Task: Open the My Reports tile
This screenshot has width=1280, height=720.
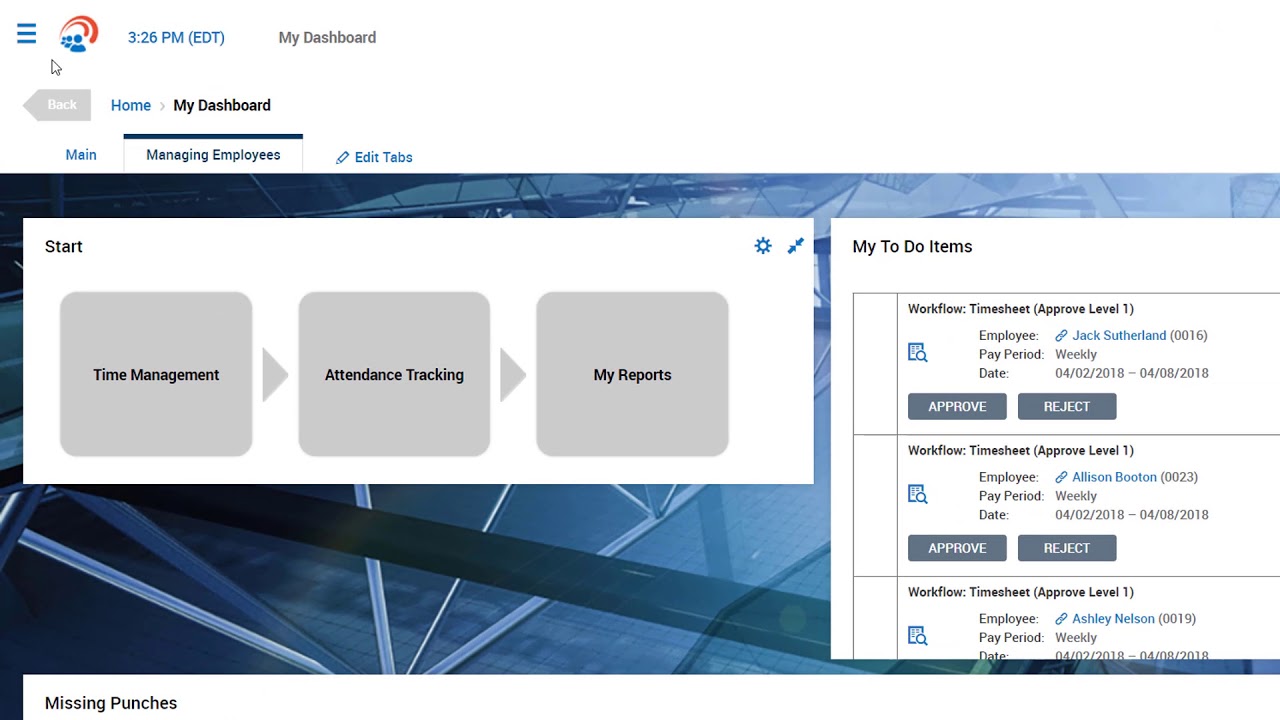Action: point(632,375)
